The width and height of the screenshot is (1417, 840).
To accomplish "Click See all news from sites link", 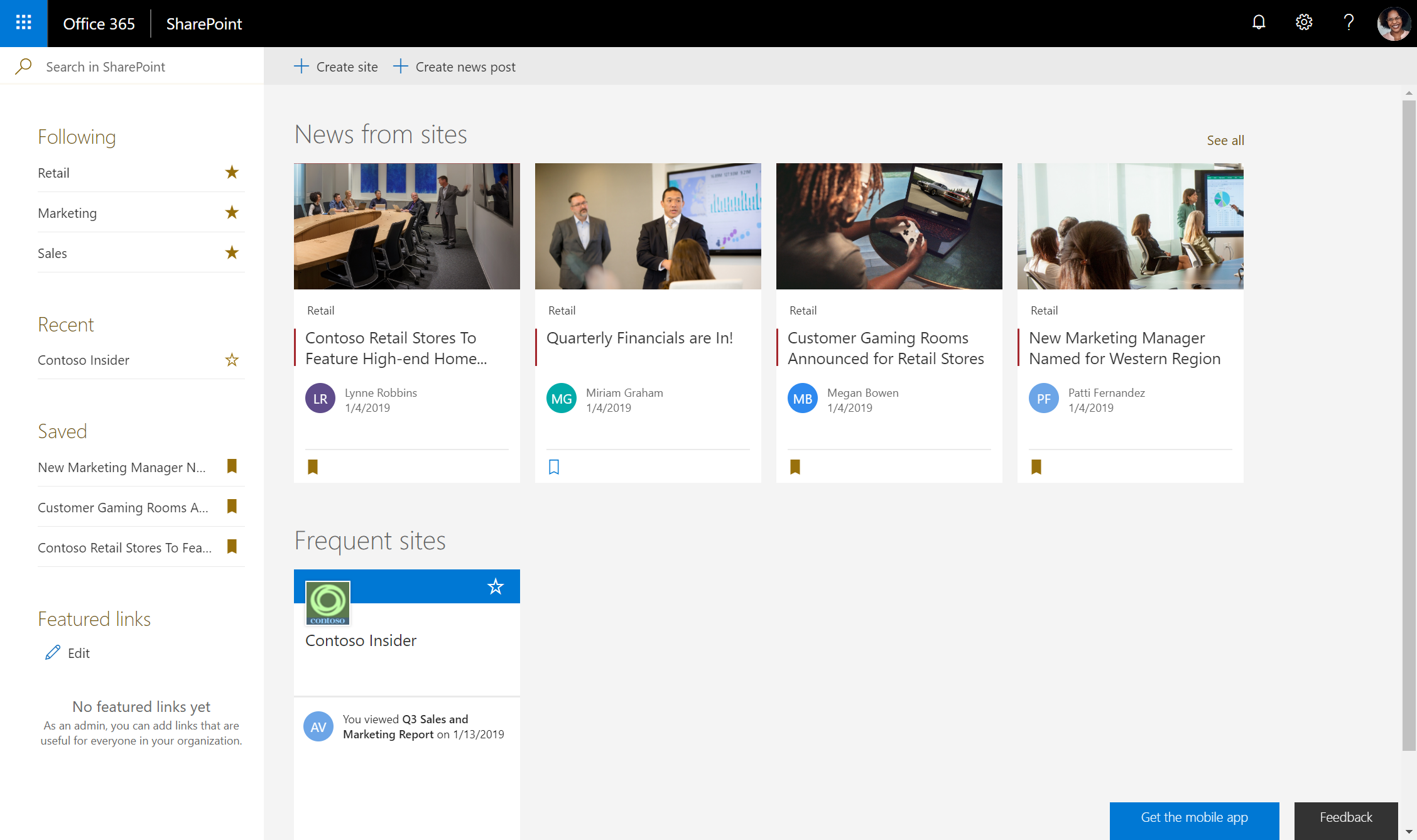I will [x=1224, y=139].
